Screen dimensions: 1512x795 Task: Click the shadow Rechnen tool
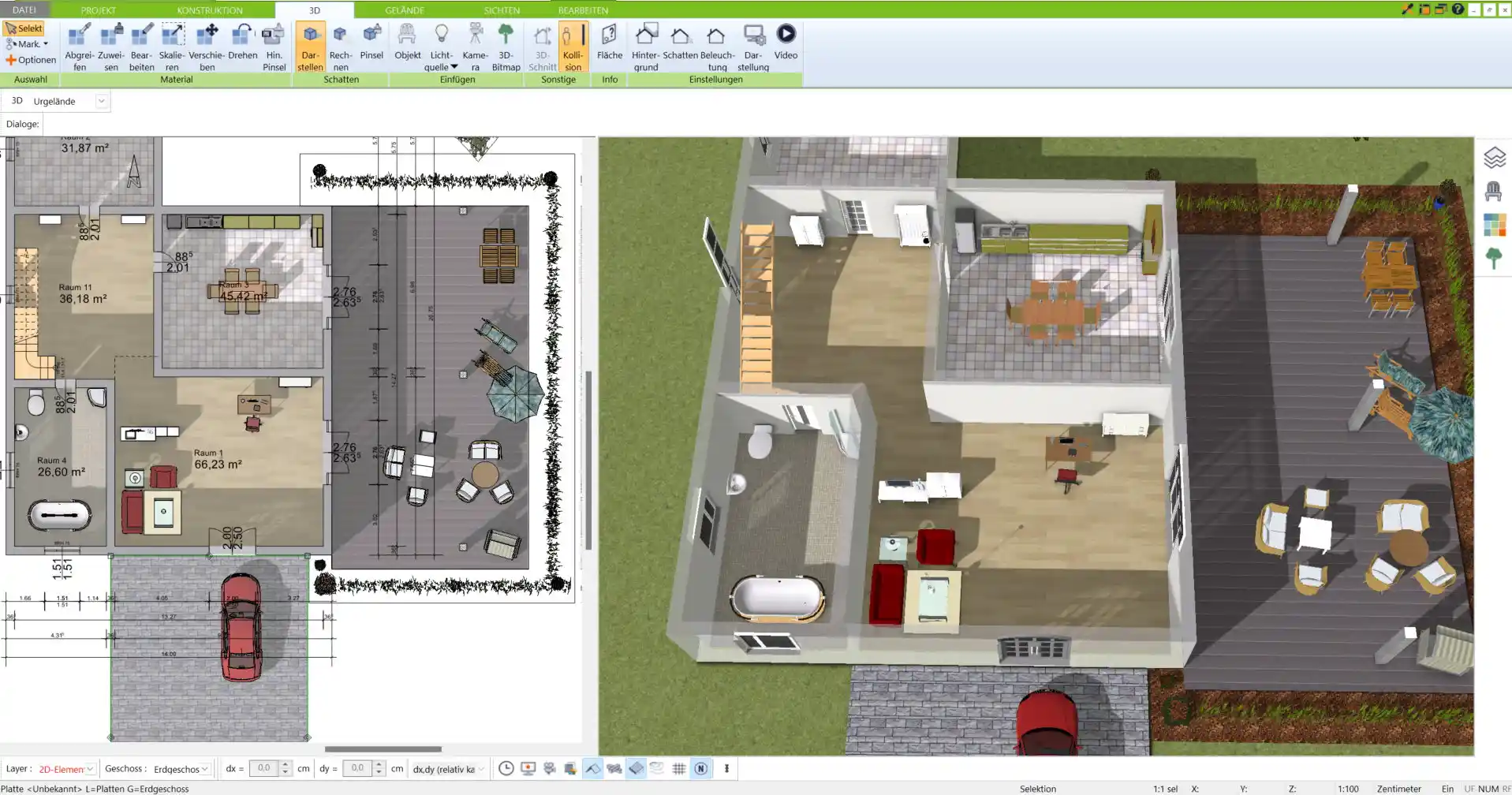pos(340,47)
